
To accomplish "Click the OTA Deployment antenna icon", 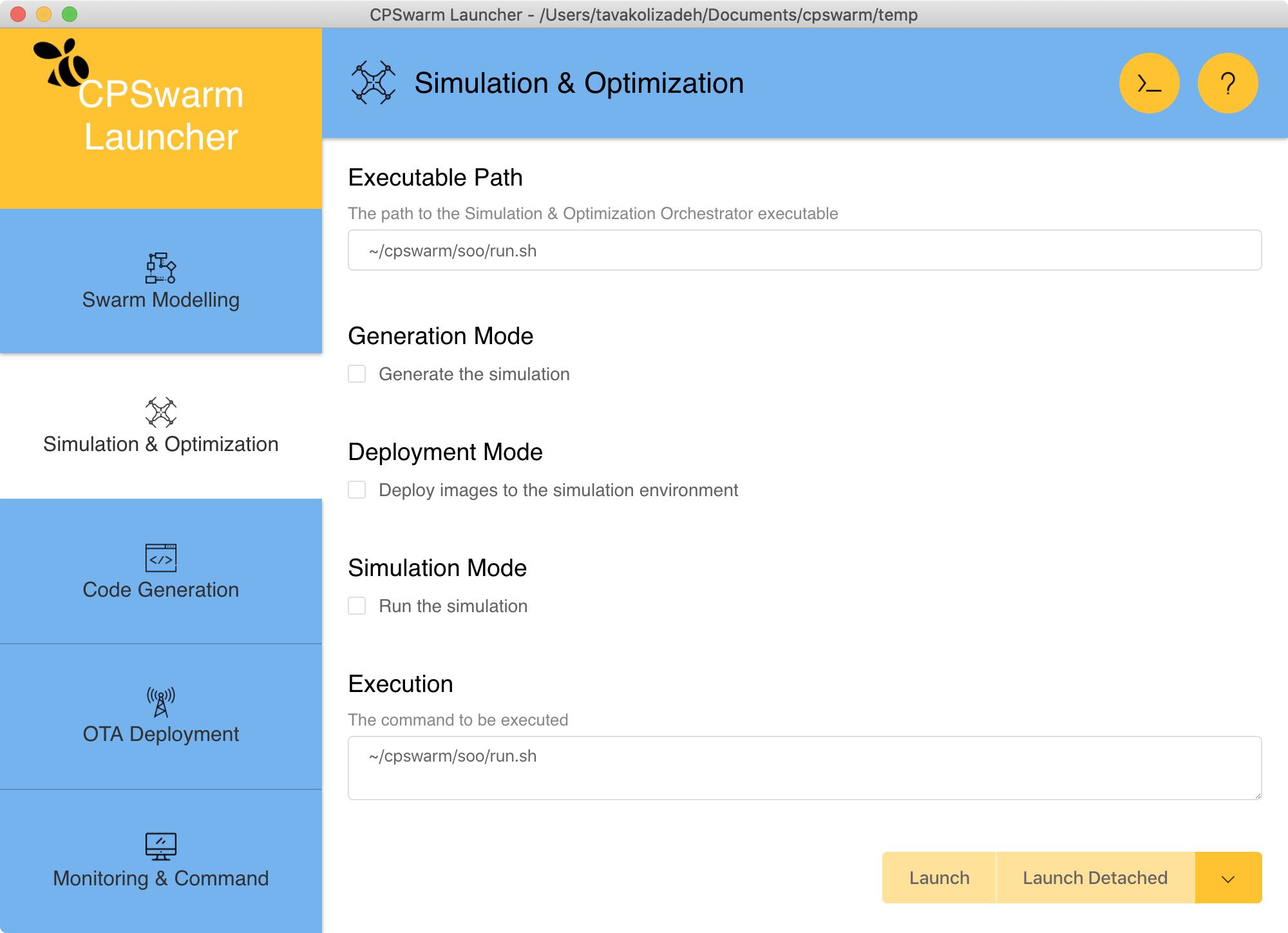I will 161,702.
